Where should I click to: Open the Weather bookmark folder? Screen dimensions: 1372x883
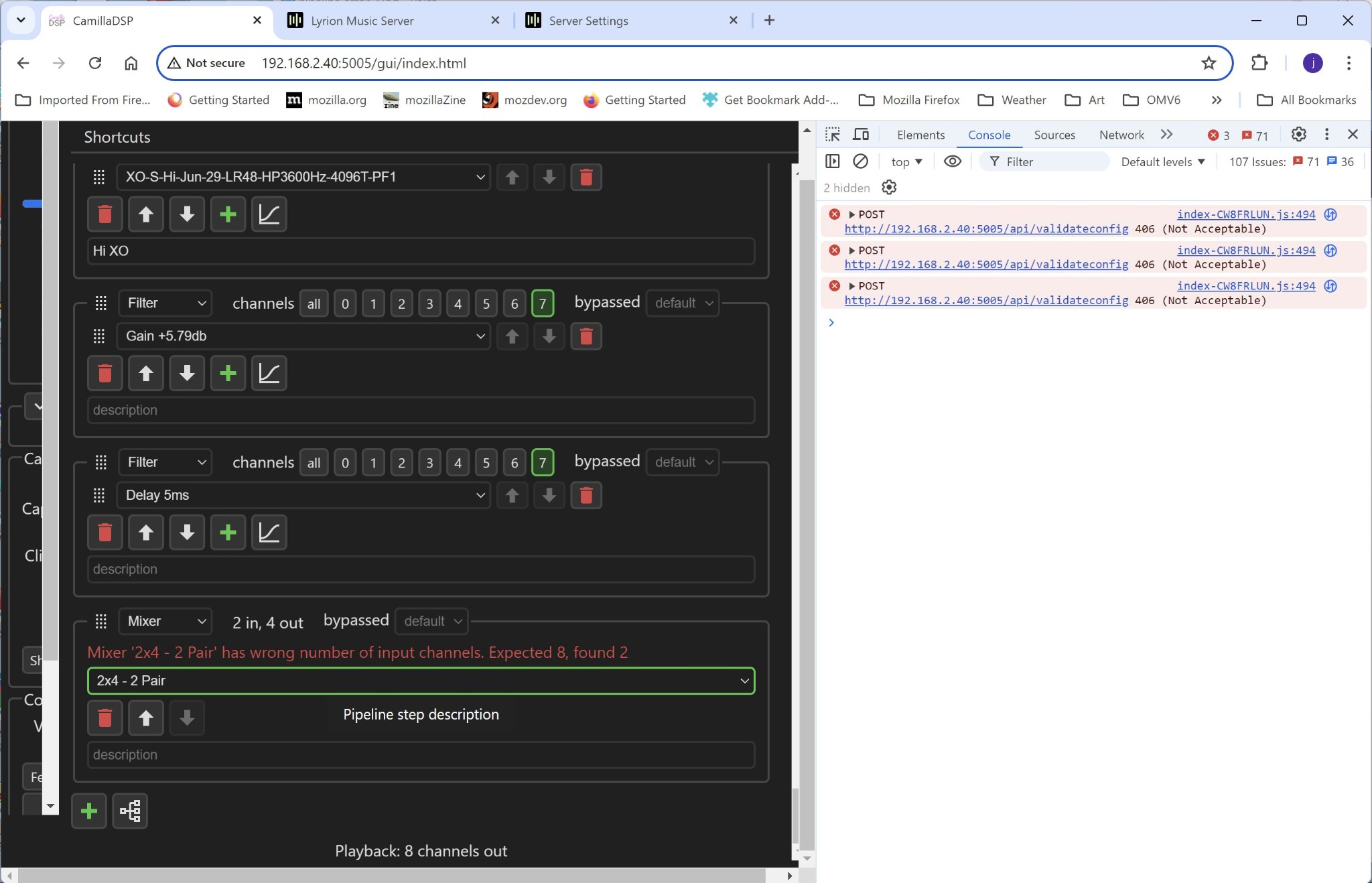[x=1012, y=100]
